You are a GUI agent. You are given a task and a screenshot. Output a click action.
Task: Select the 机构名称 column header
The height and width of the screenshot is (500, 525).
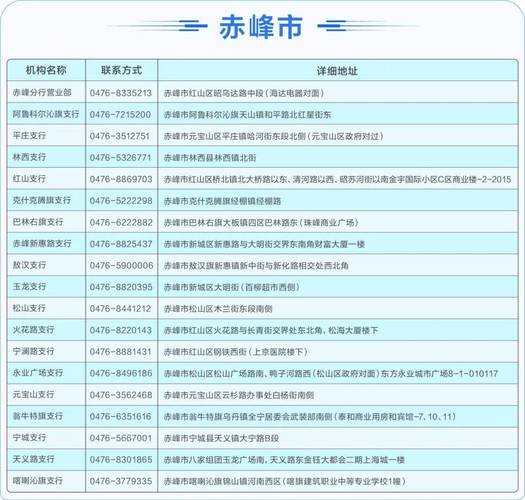46,70
